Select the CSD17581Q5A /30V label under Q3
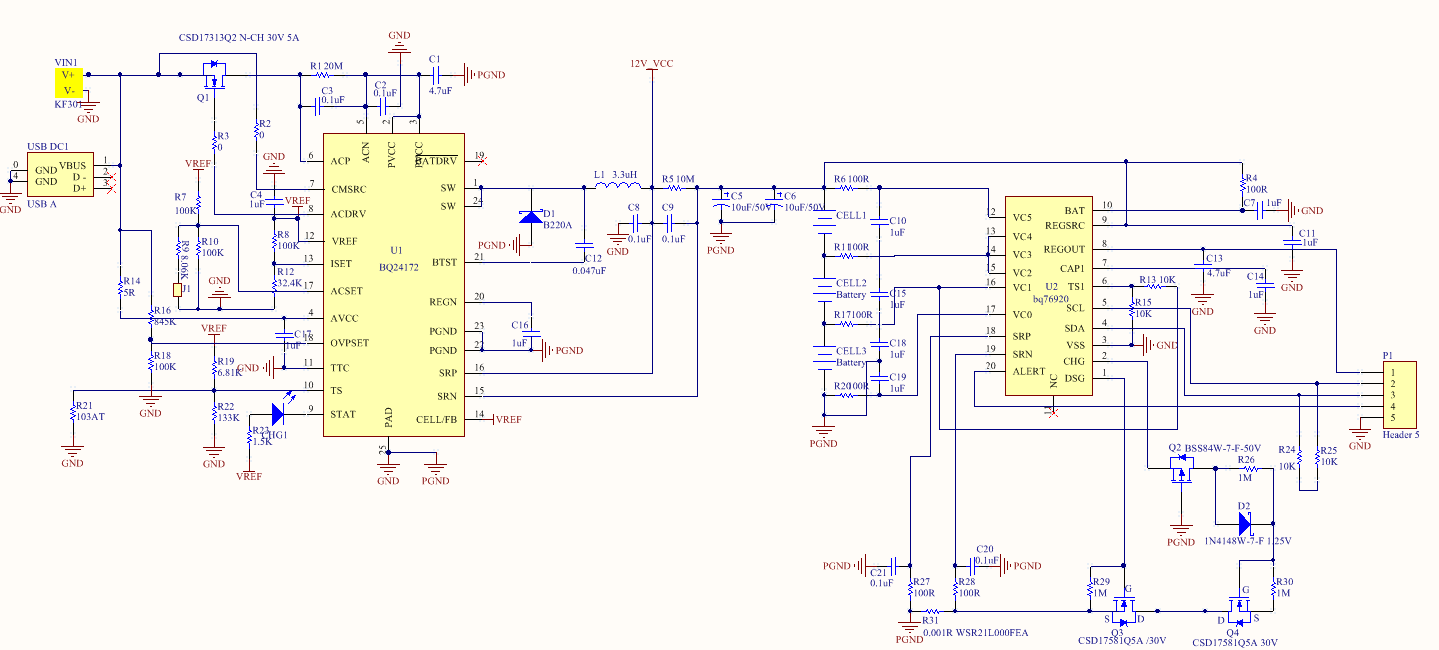This screenshot has width=1439, height=650. (1120, 640)
